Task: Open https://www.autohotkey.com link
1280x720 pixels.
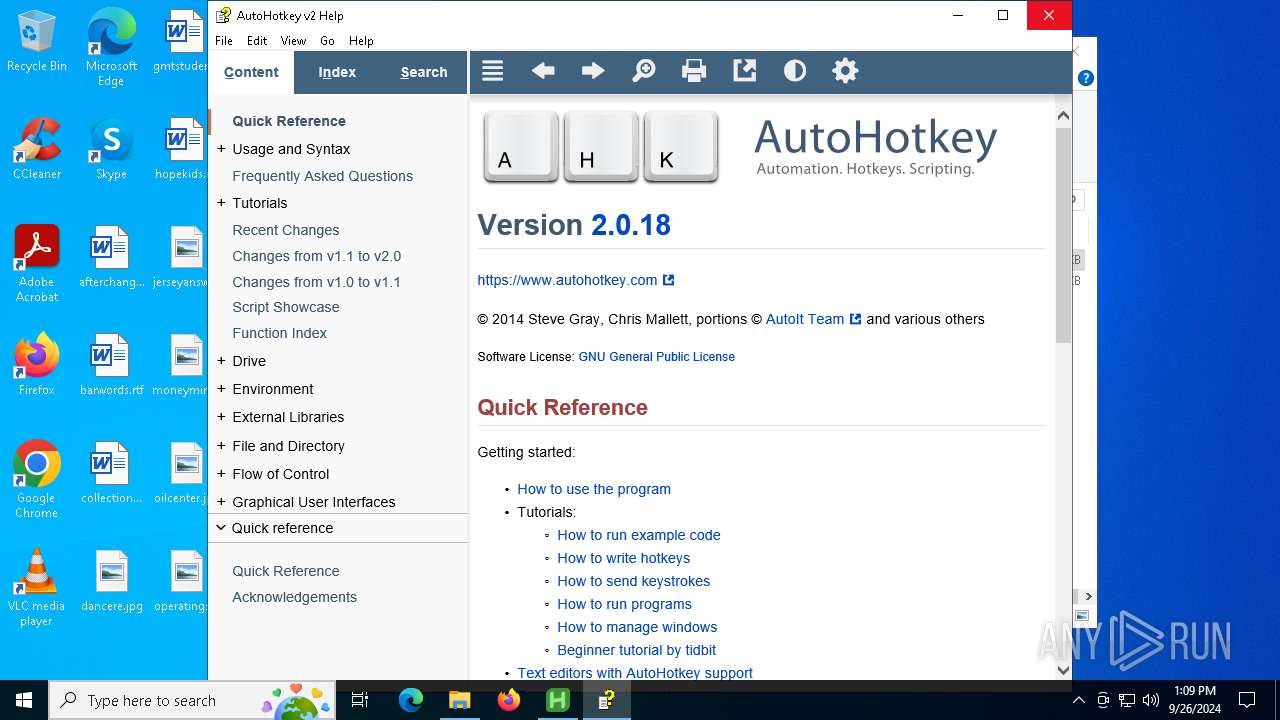Action: pos(567,280)
